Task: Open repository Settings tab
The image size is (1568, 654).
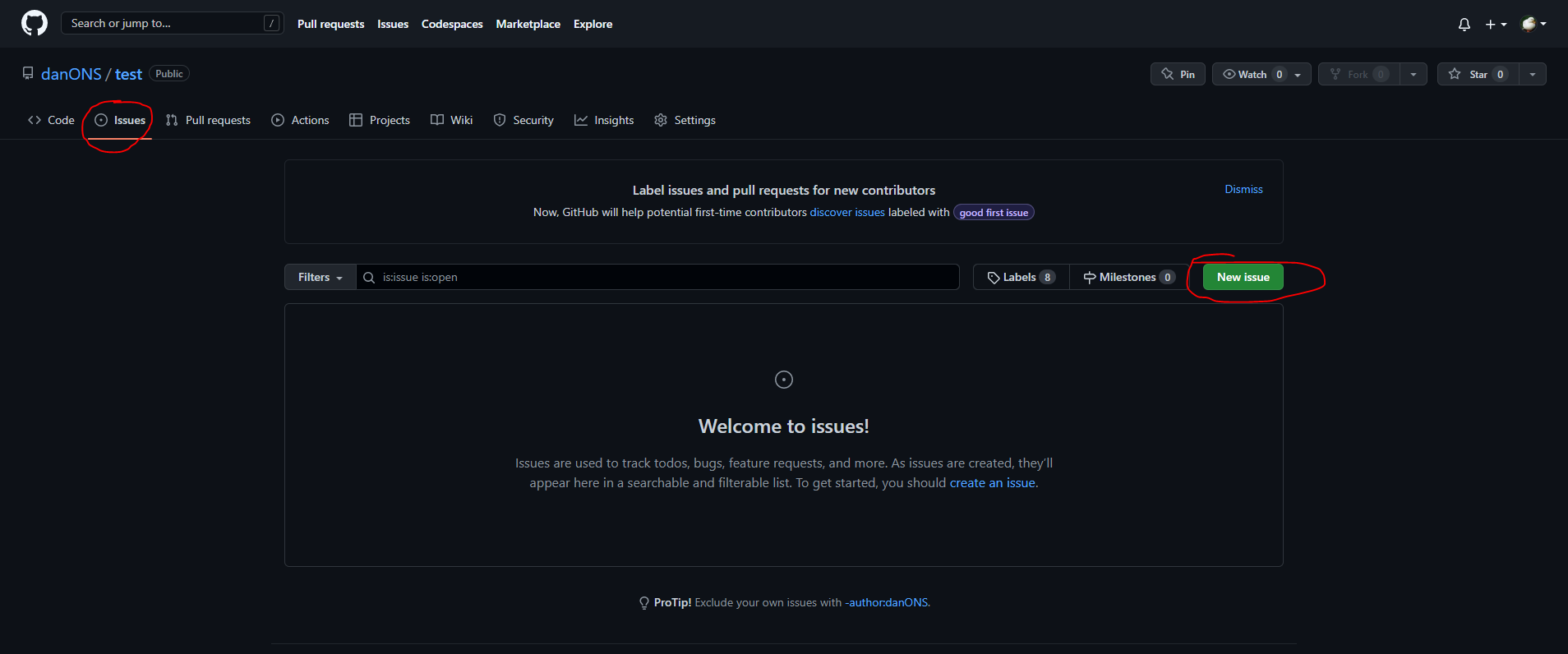Action: pos(685,120)
